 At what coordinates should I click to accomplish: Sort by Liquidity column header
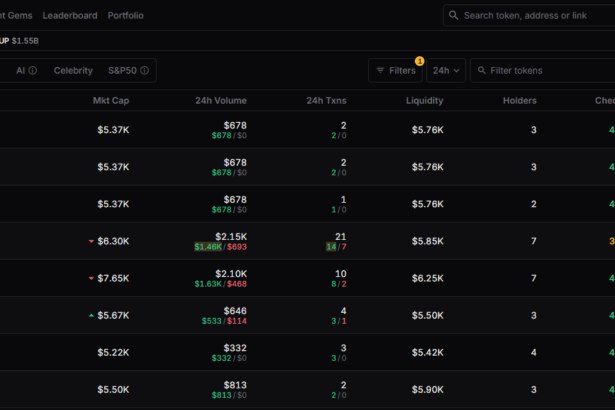424,100
